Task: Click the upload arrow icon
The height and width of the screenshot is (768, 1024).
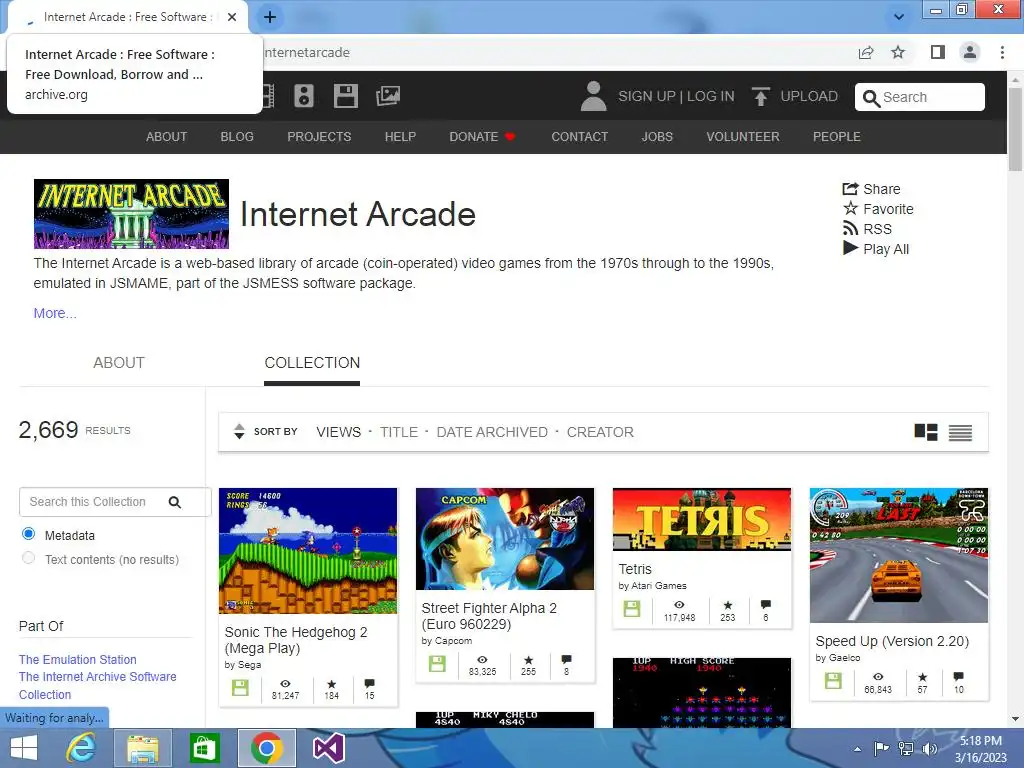Action: (x=760, y=96)
